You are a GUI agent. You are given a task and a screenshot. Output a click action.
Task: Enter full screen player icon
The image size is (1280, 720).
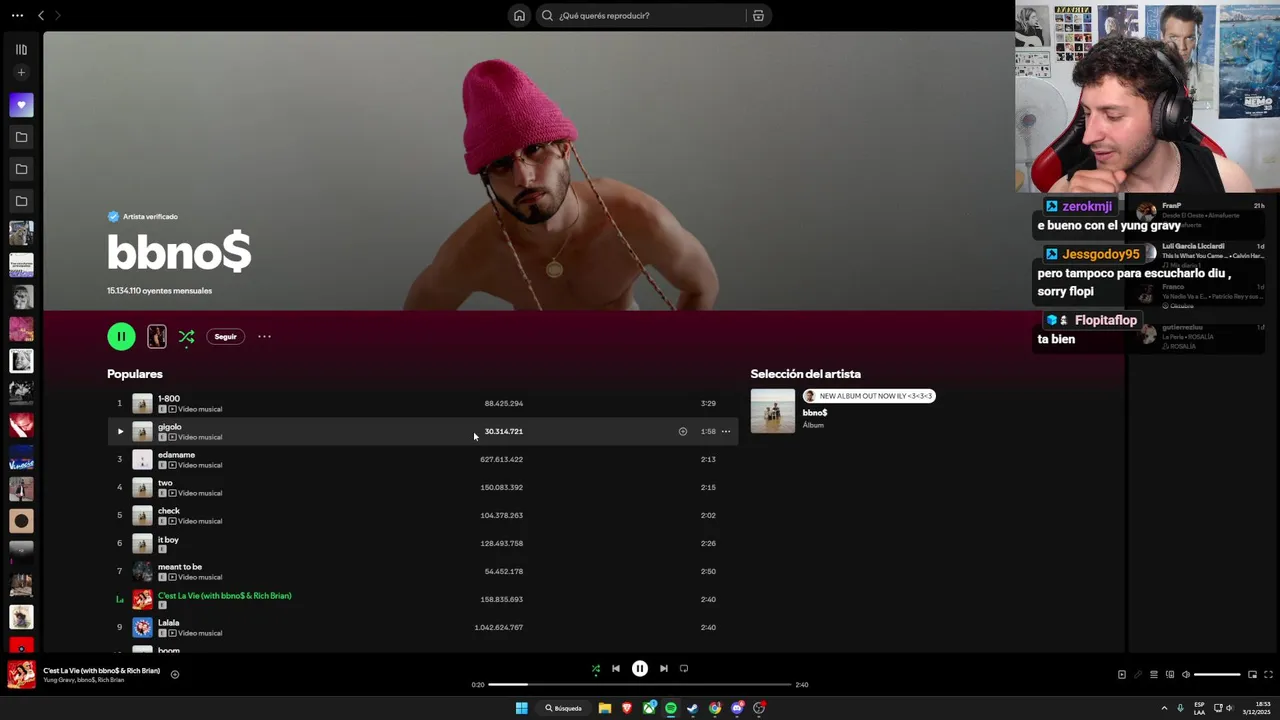[1268, 674]
